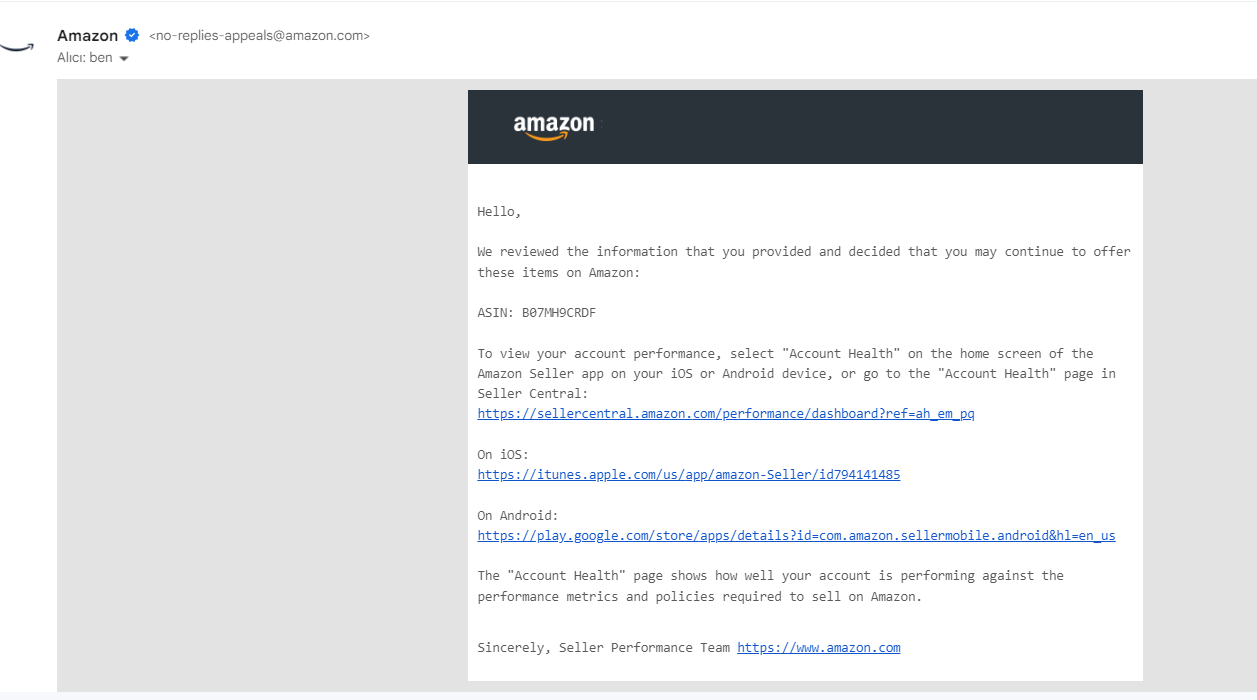Select the no-replies-appeals@amazon.com sender address
The image size is (1257, 700).
(259, 35)
